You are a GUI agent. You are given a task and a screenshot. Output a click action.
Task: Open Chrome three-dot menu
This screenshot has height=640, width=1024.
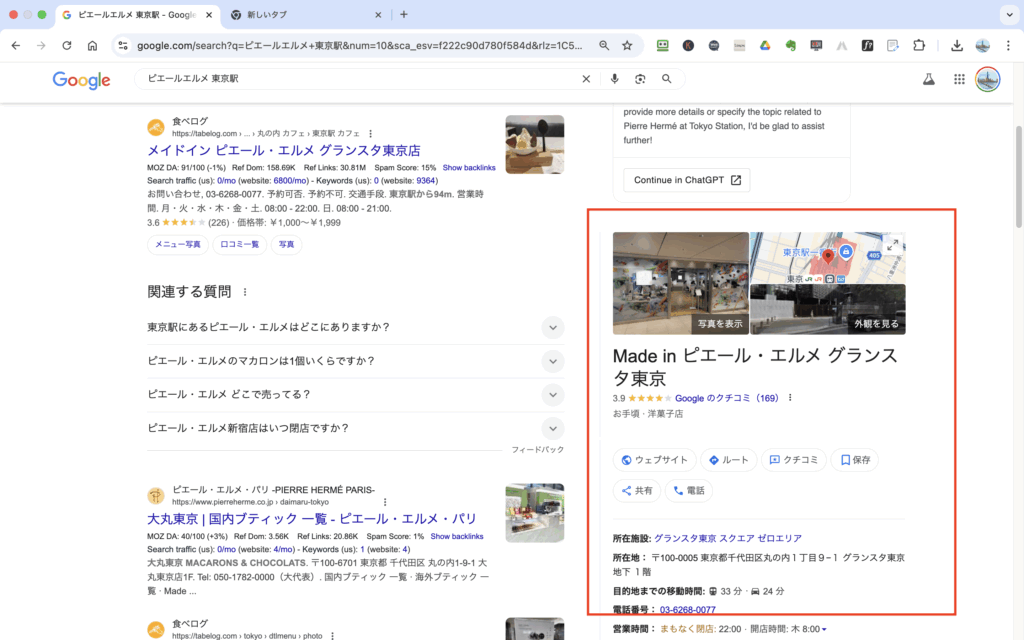(x=1008, y=46)
